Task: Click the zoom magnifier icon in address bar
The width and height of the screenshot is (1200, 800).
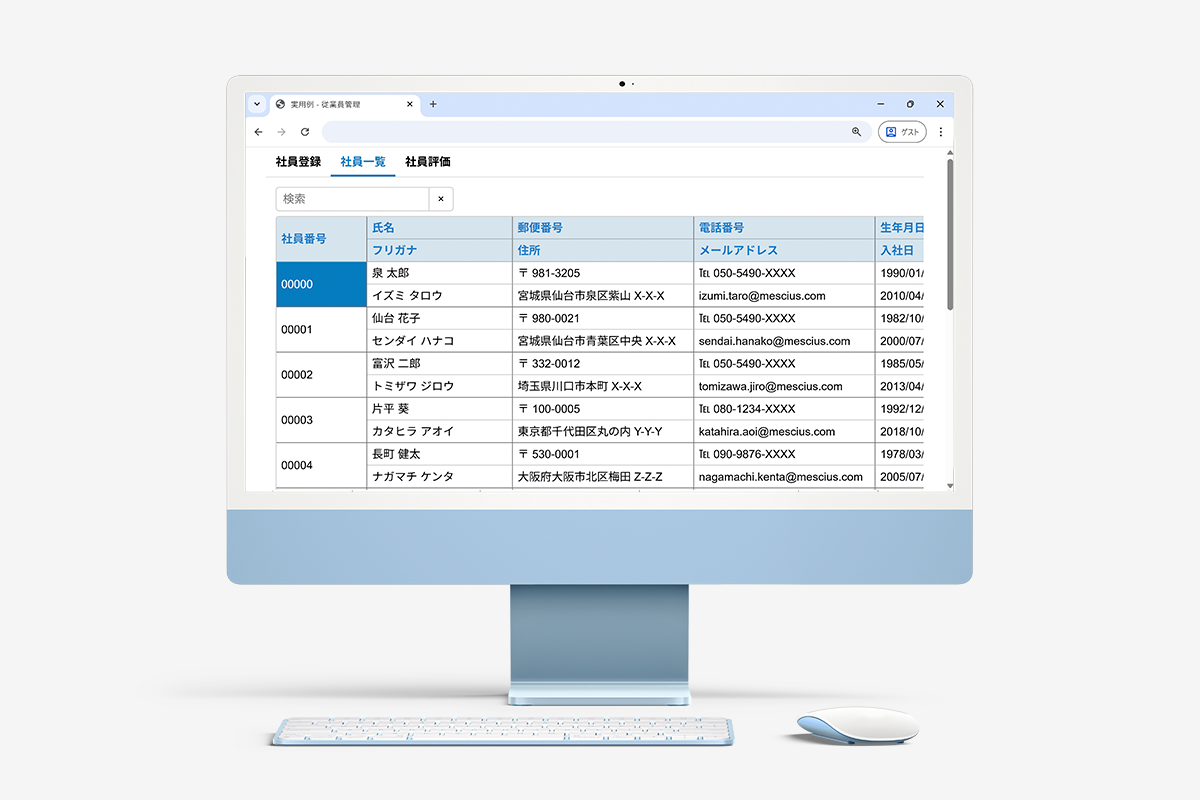Action: click(856, 132)
